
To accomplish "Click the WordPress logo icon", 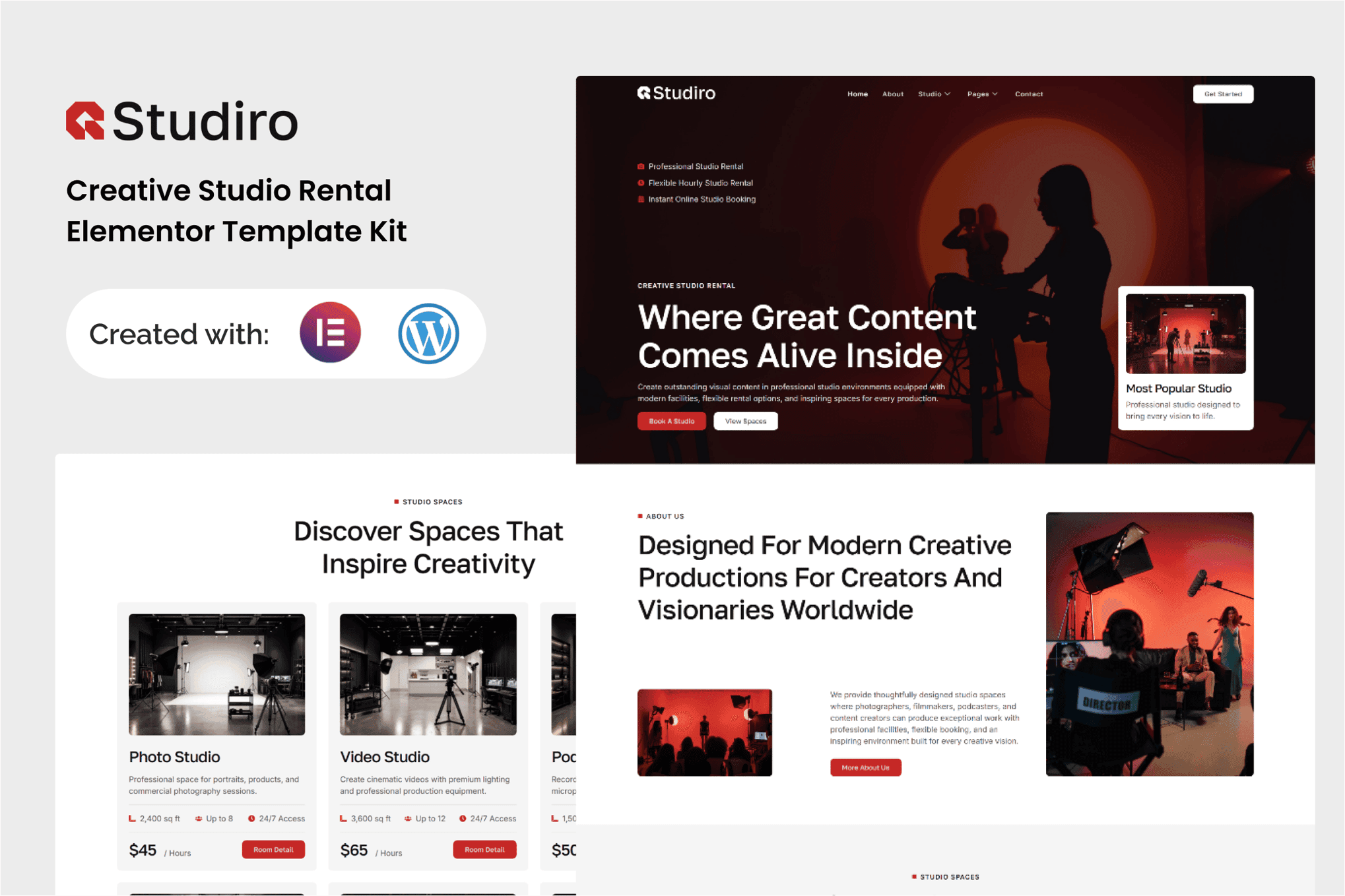I will pos(428,333).
